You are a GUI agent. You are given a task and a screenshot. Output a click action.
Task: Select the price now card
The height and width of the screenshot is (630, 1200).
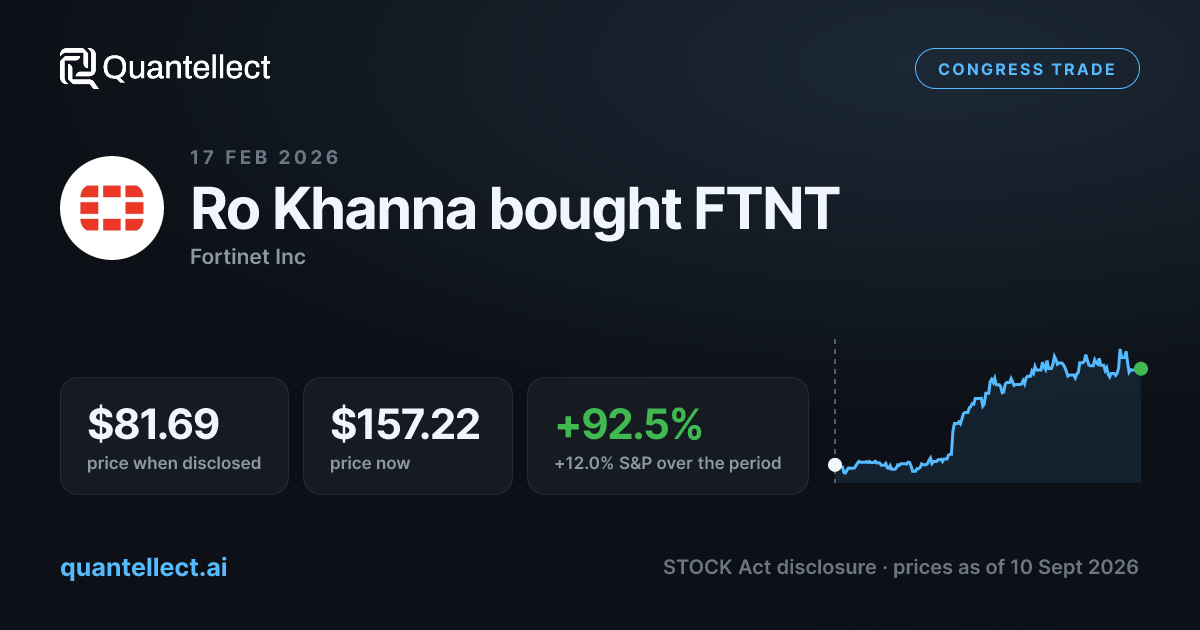point(407,435)
